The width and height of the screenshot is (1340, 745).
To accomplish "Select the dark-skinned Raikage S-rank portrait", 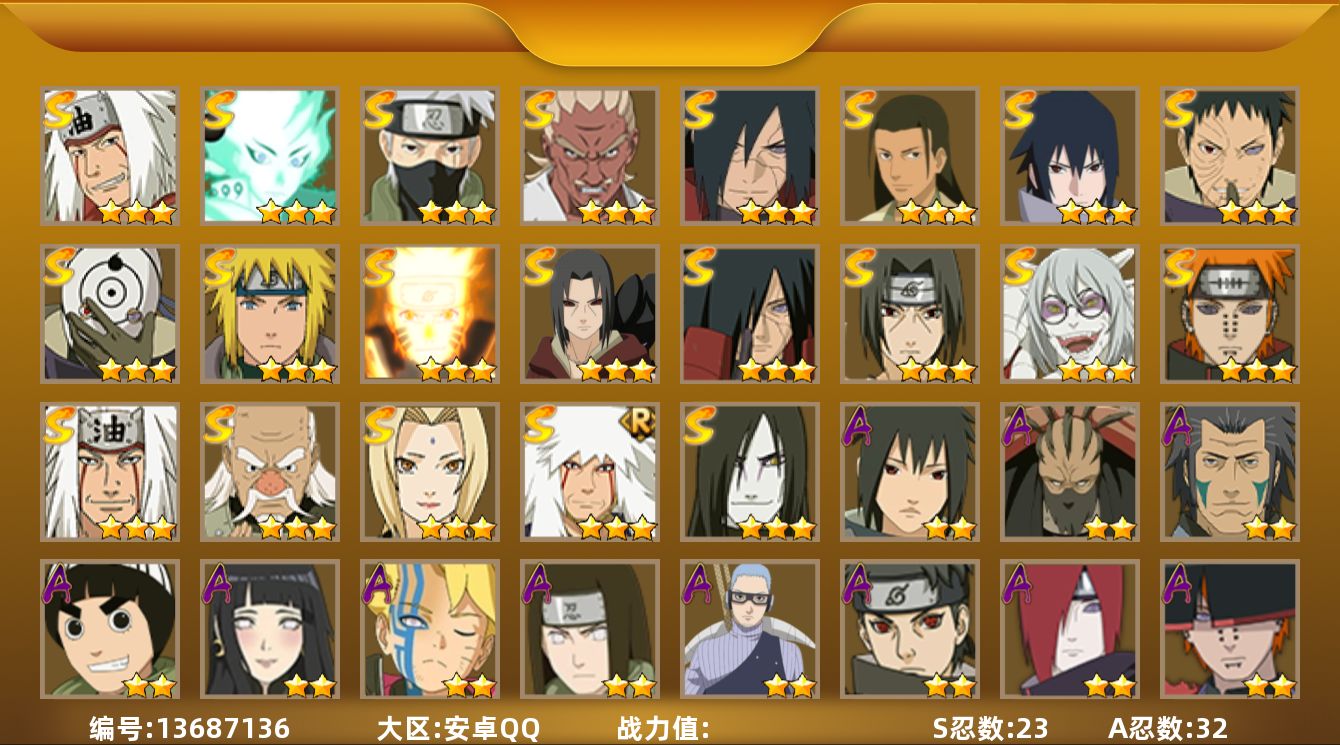I will tap(590, 156).
